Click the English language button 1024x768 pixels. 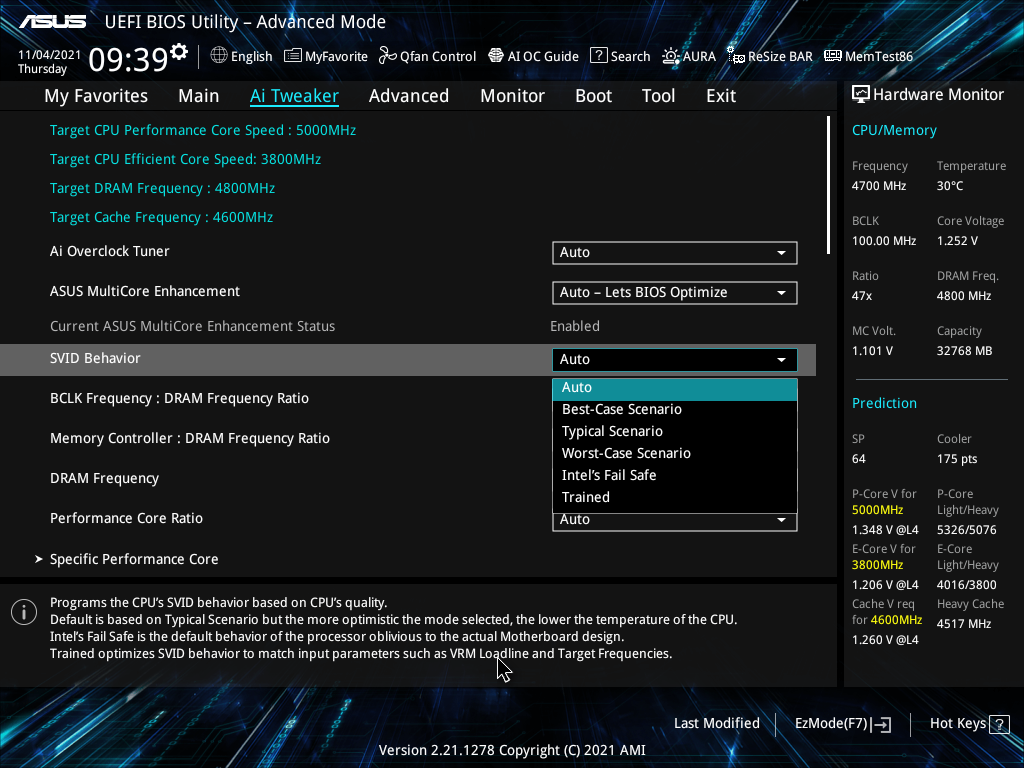tap(241, 56)
